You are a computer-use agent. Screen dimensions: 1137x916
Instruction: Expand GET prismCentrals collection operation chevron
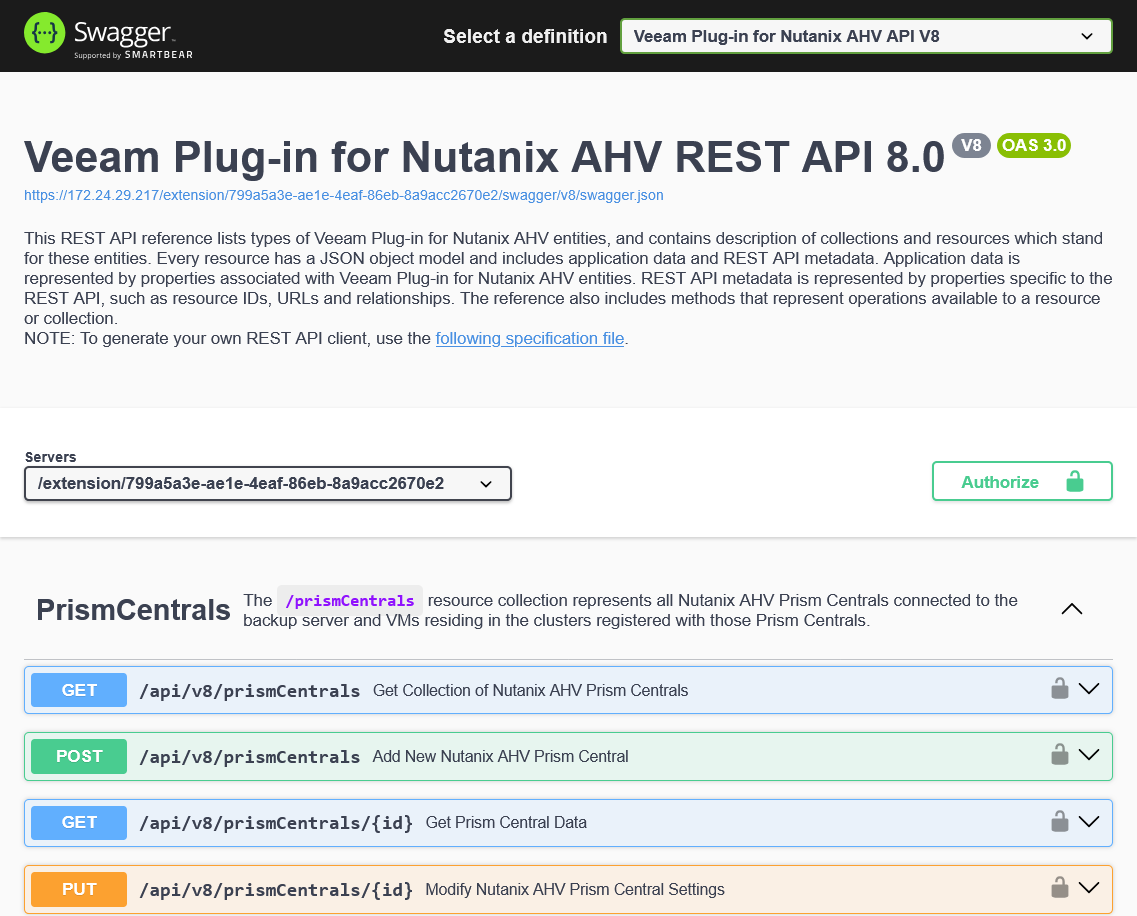tap(1089, 689)
